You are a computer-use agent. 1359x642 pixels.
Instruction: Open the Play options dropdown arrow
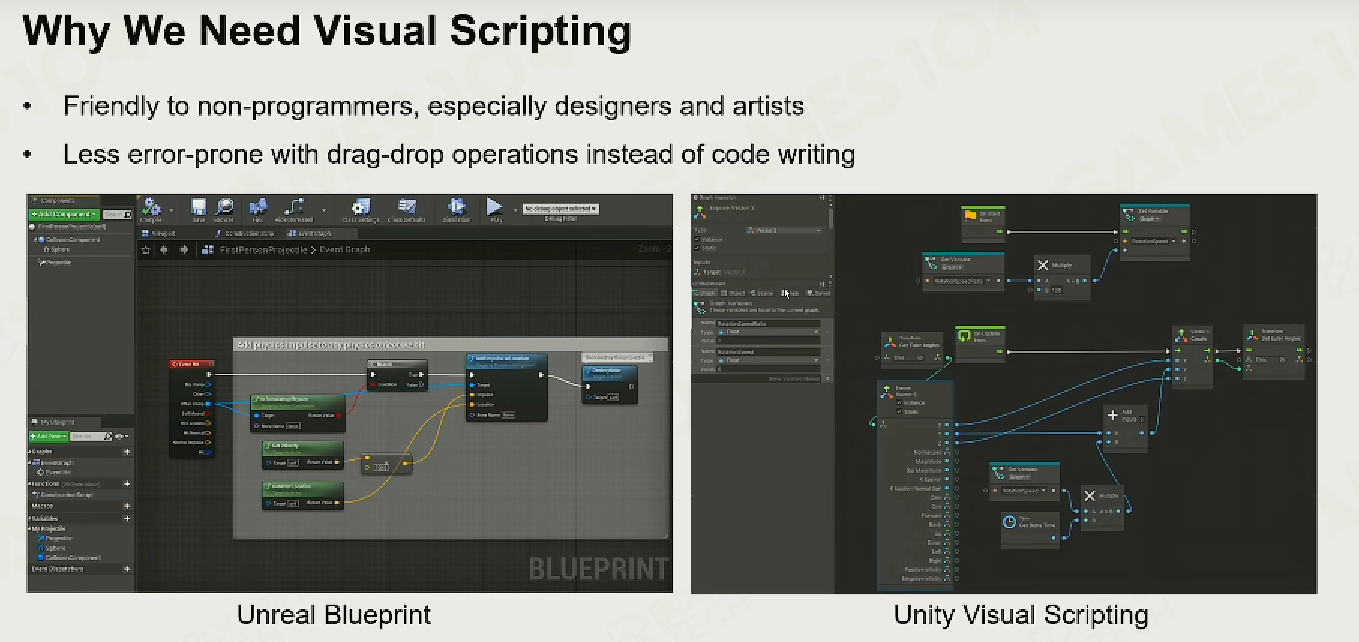(x=515, y=210)
